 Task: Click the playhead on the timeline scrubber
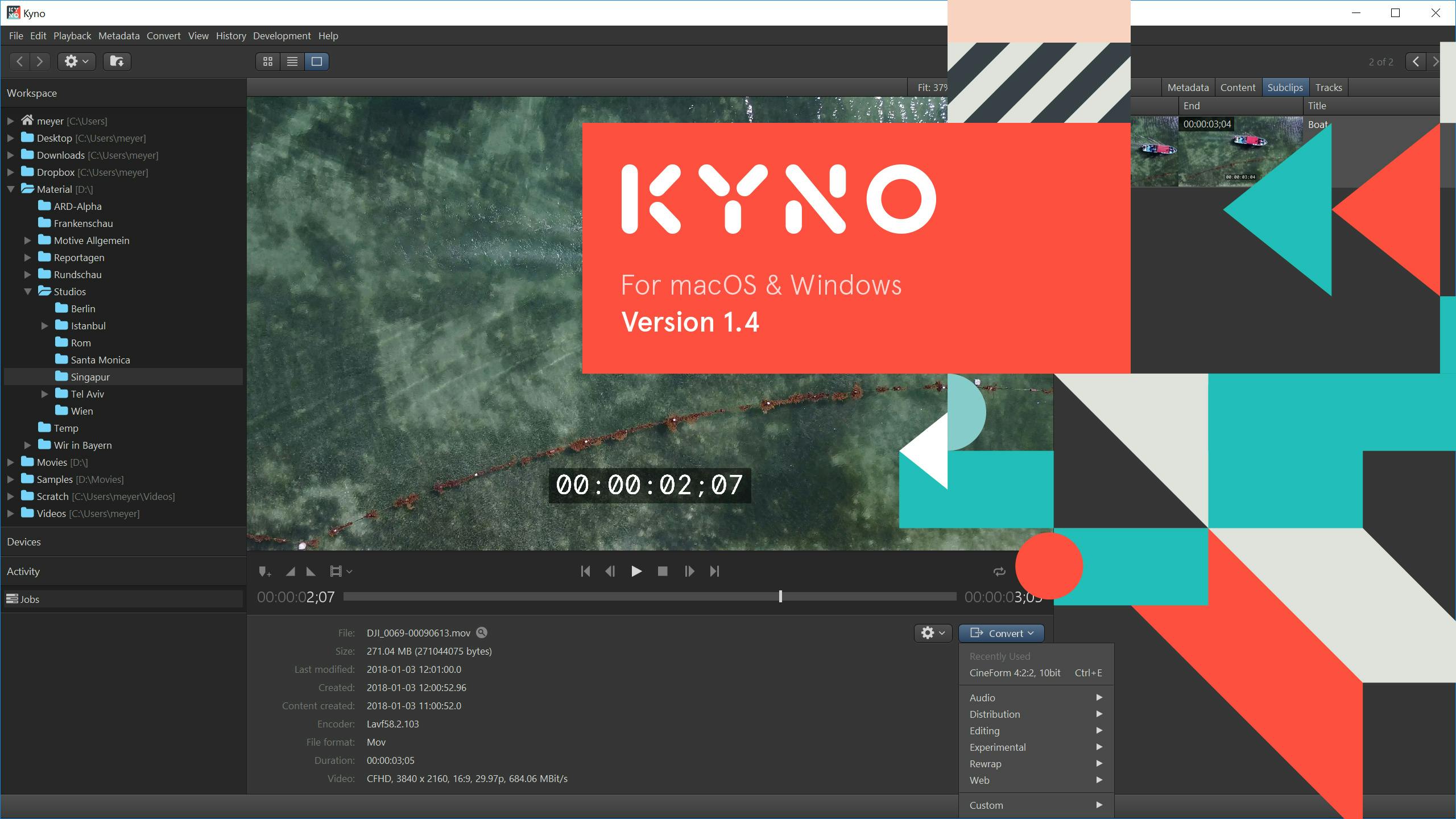point(780,596)
